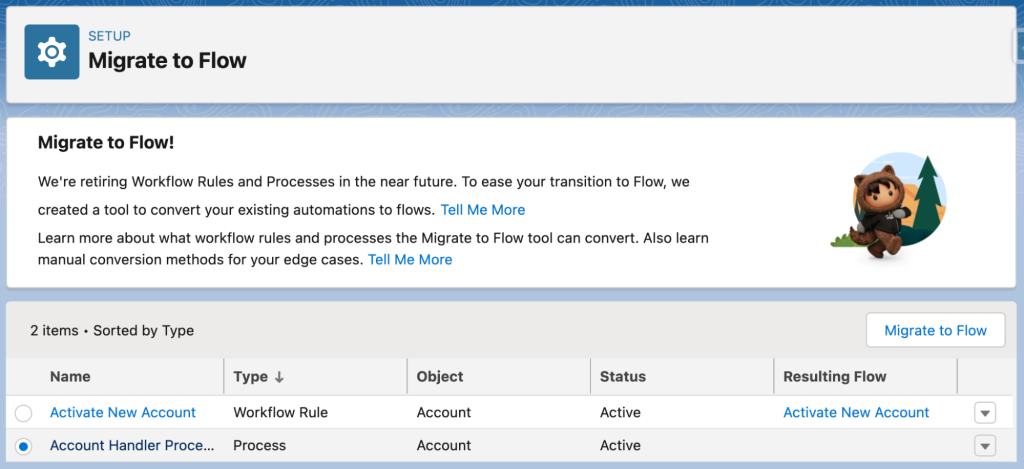The width and height of the screenshot is (1024, 469).
Task: Toggle the Type column sort arrow
Action: 279,377
